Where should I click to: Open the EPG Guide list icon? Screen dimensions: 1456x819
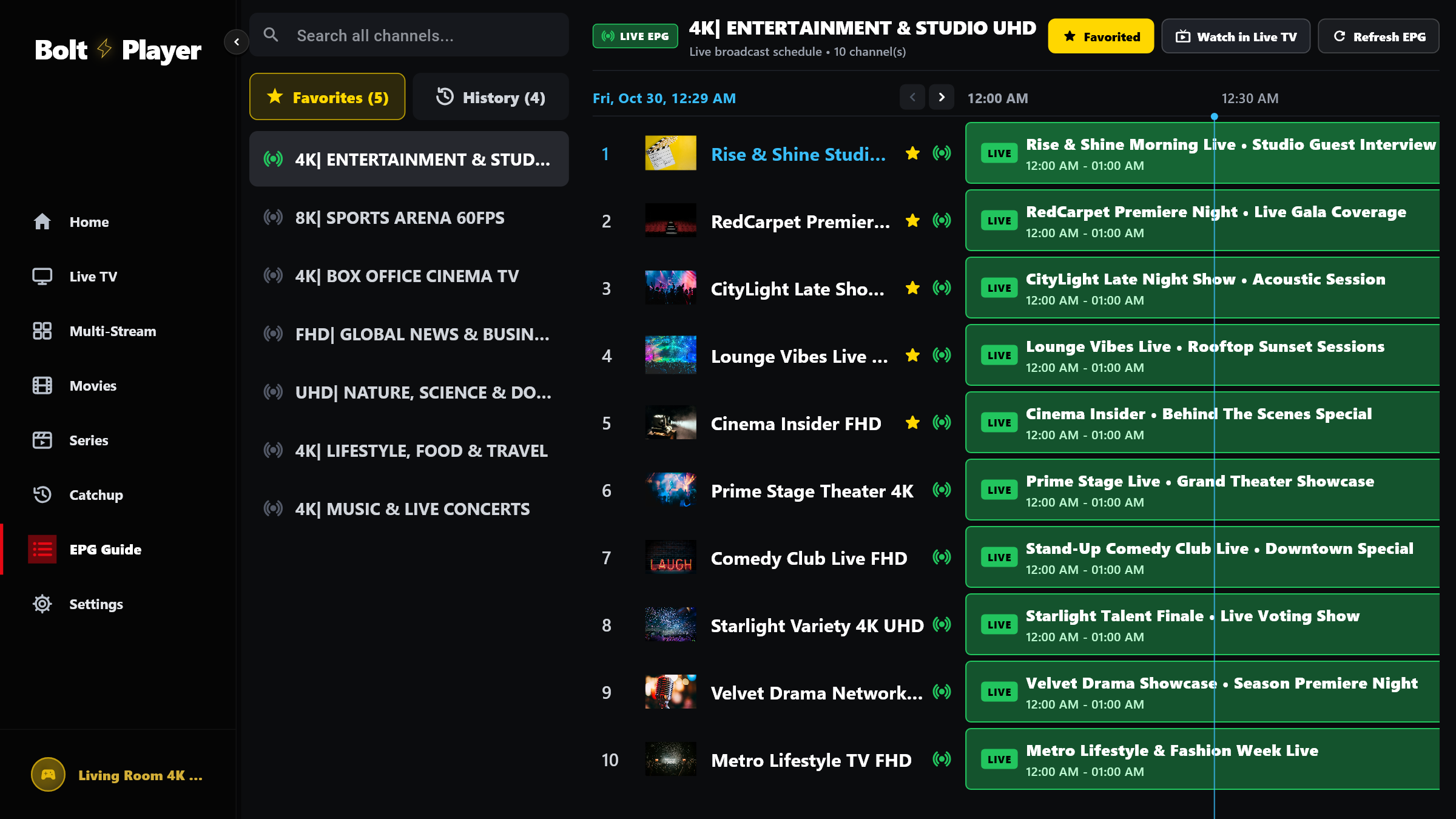tap(42, 549)
